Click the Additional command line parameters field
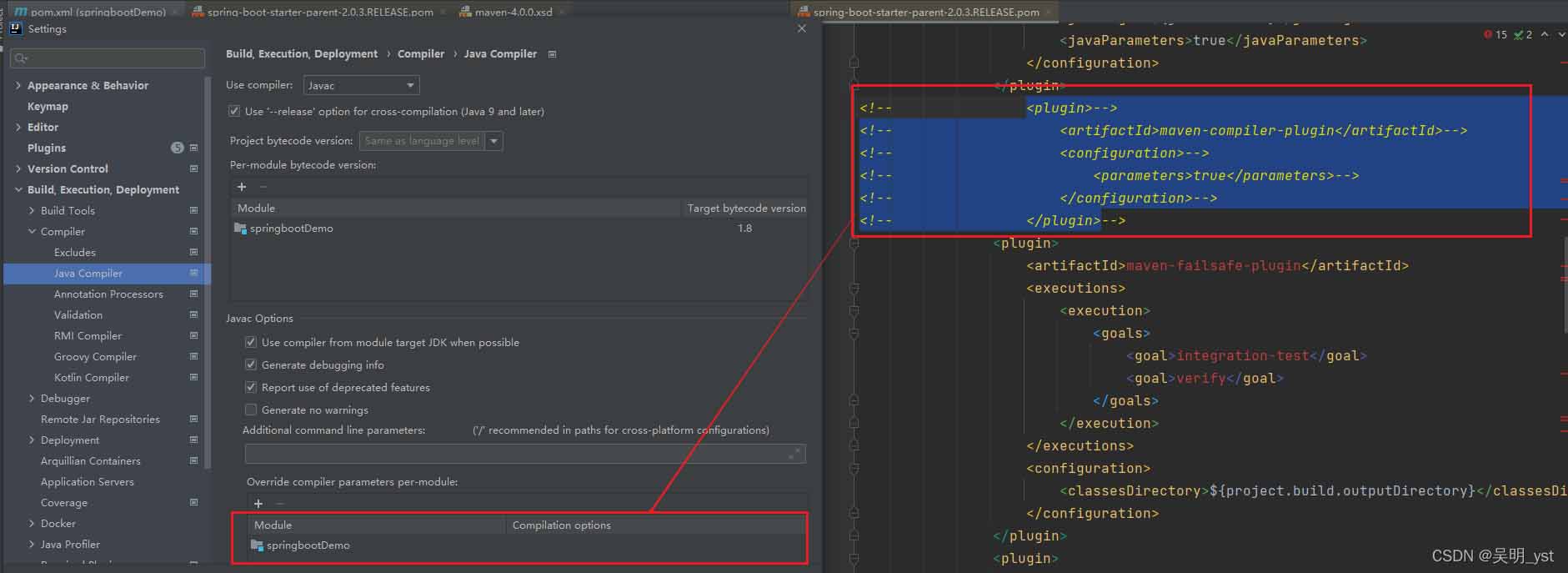The height and width of the screenshot is (573, 1568). pos(525,454)
